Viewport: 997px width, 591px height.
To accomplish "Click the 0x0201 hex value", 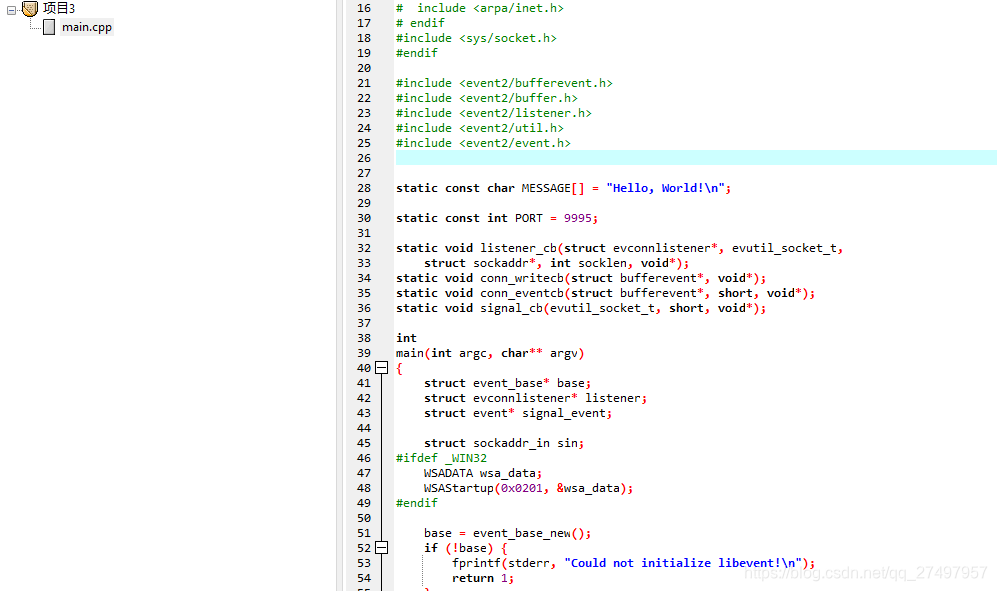I will (x=521, y=488).
